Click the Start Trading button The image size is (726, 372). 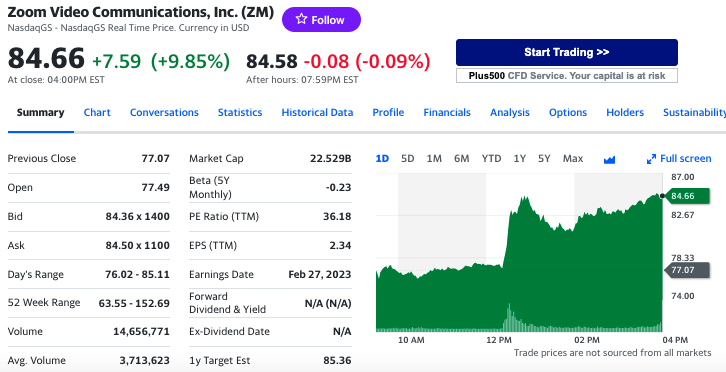[567, 52]
